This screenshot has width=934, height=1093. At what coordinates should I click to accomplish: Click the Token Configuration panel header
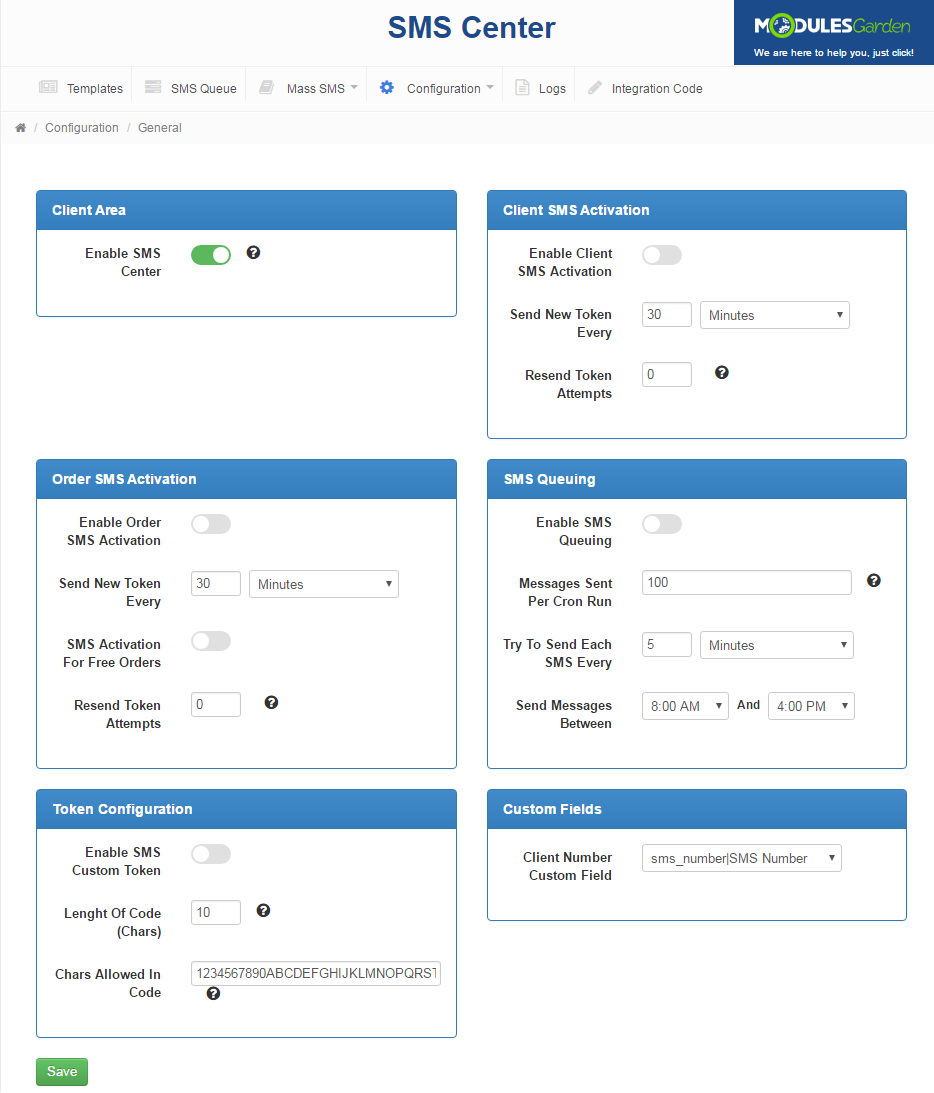click(x=247, y=809)
